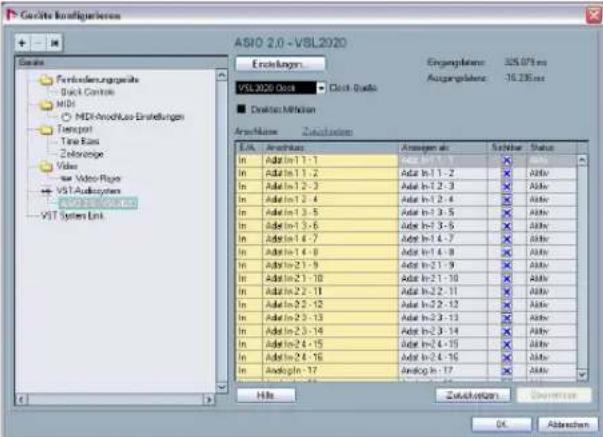Click the Video-Player icon in tree
The image size is (603, 437).
(66, 178)
